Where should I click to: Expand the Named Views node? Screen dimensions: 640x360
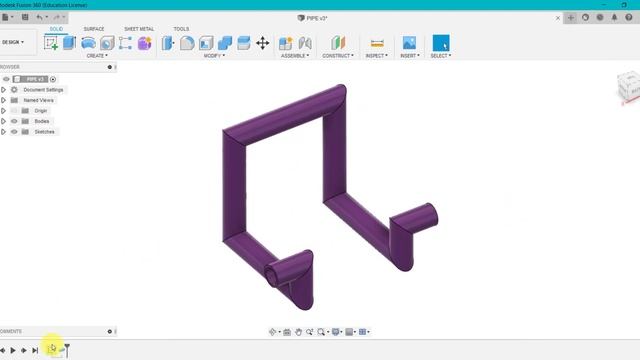(3, 100)
